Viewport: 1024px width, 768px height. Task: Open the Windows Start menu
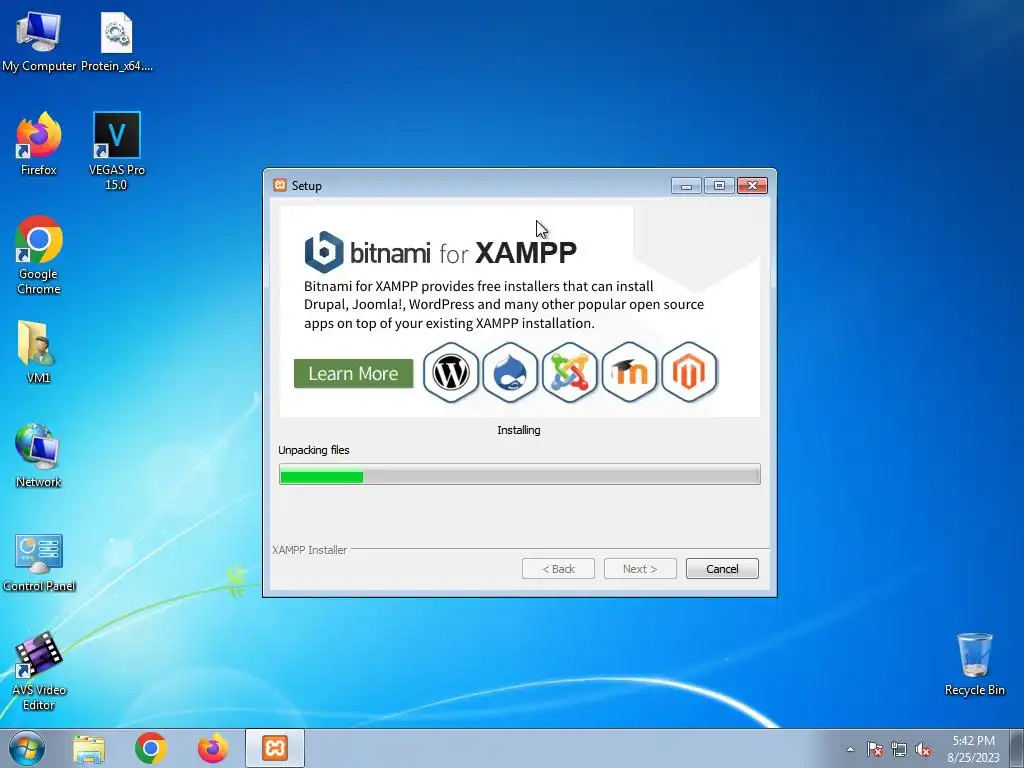(27, 748)
